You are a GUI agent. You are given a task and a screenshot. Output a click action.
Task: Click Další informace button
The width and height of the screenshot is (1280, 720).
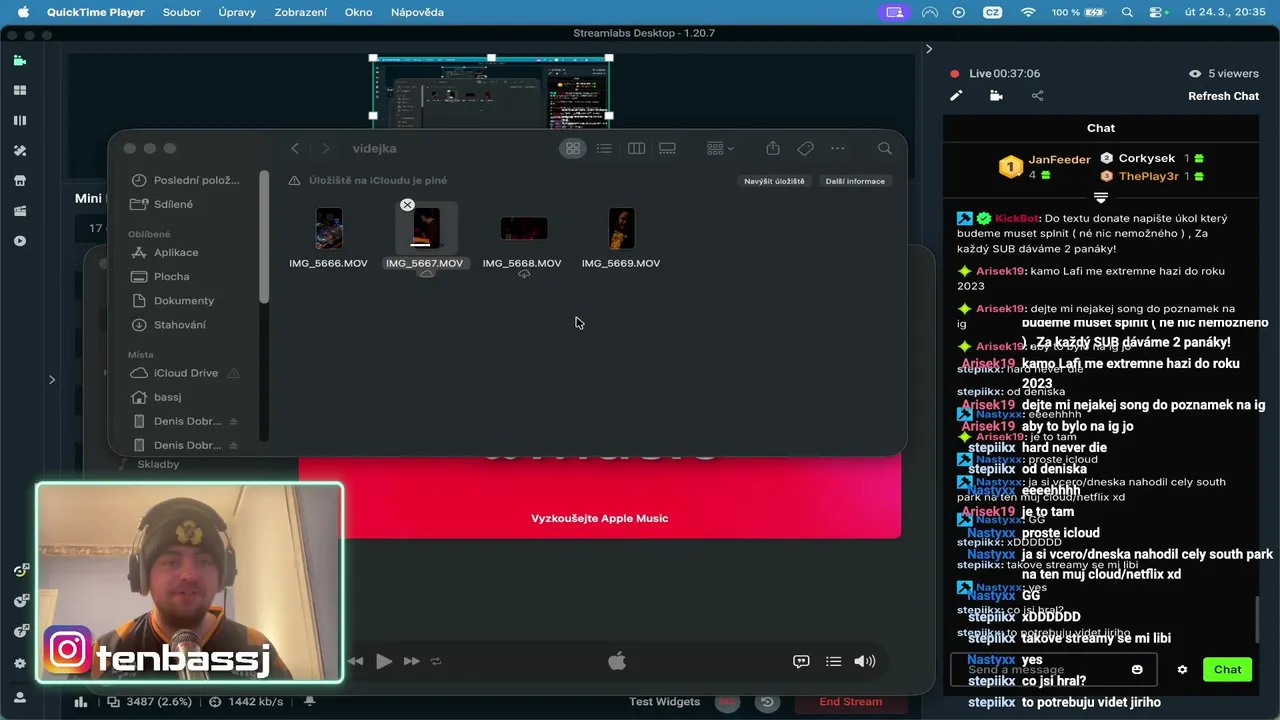point(855,181)
